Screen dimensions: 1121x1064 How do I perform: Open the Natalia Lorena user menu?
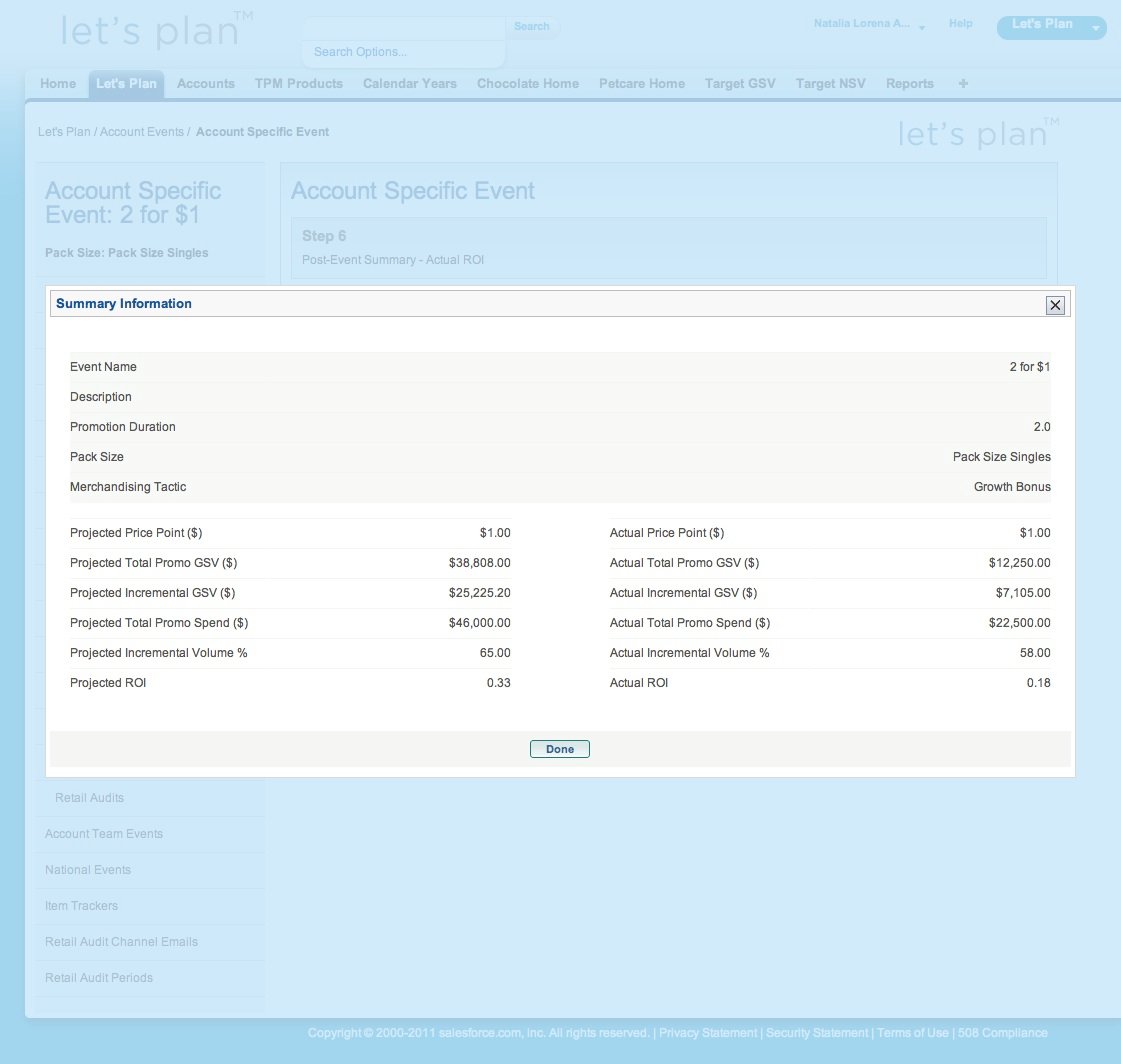pos(868,24)
